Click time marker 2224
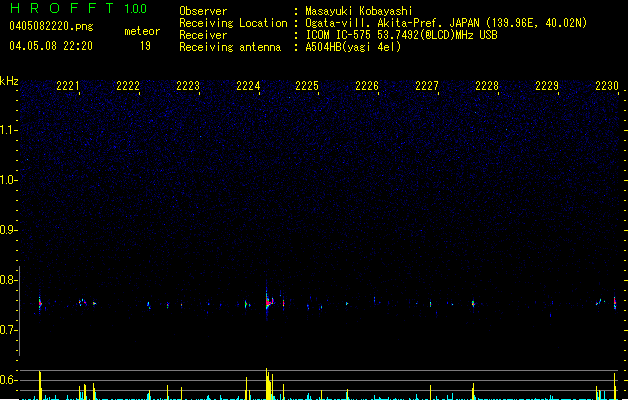This screenshot has height=400, width=629. click(x=248, y=86)
